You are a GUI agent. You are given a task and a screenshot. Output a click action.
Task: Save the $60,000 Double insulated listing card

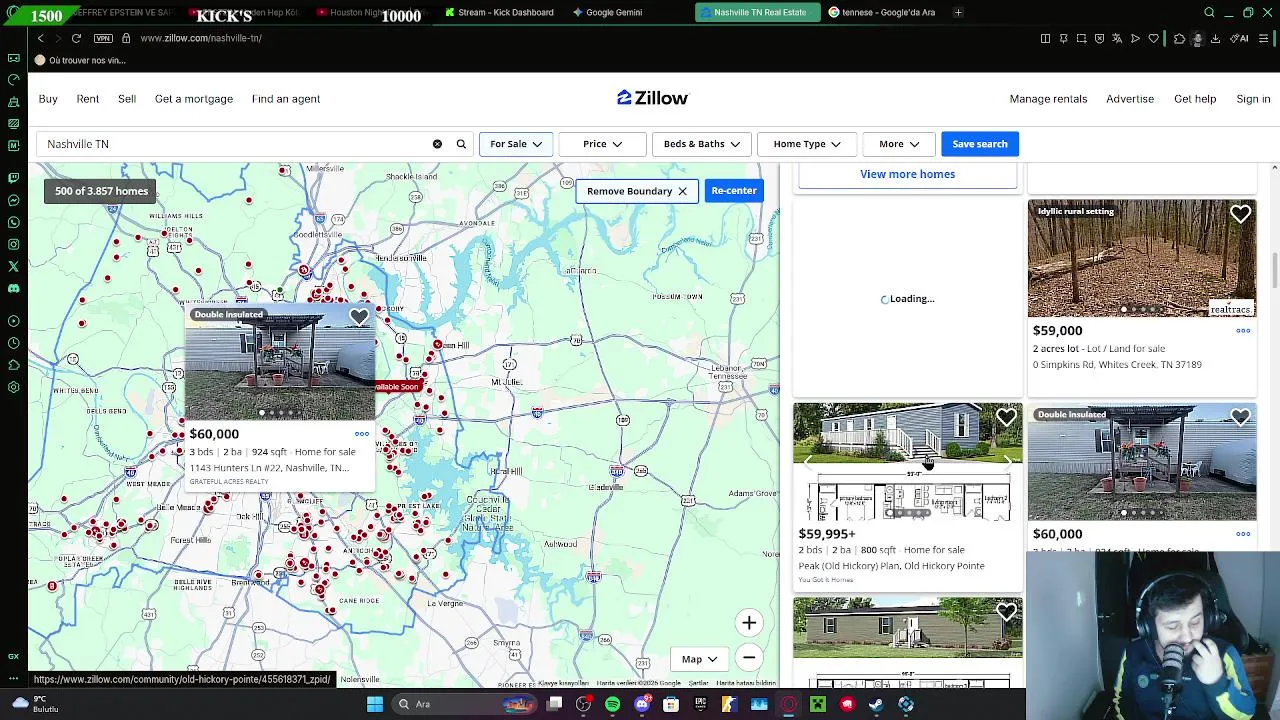click(1241, 417)
